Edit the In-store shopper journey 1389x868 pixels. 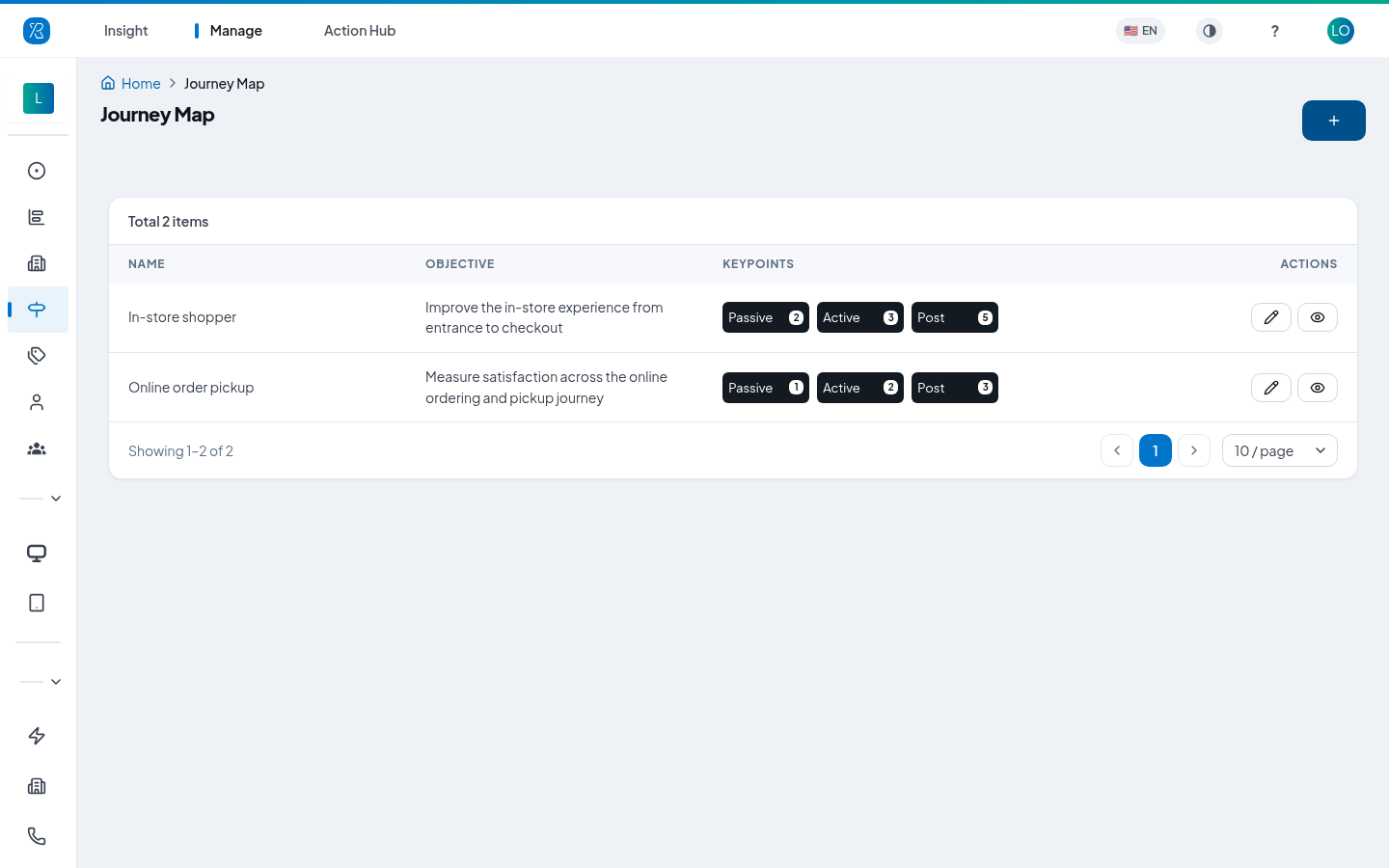coord(1271,317)
